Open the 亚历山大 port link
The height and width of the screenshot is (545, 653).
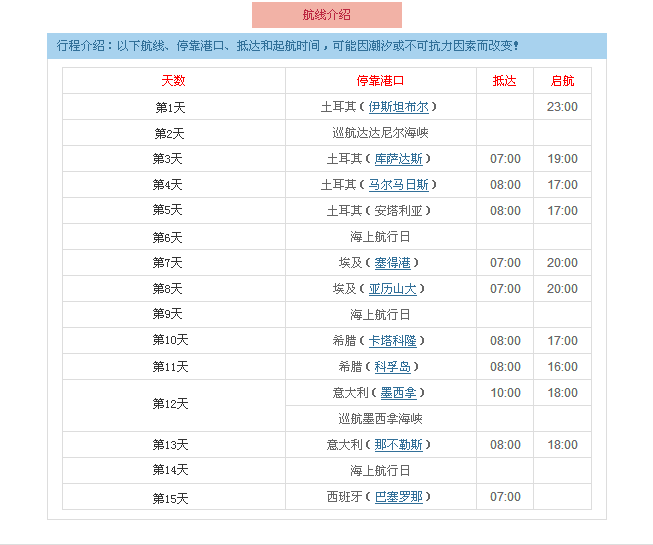[x=392, y=289]
